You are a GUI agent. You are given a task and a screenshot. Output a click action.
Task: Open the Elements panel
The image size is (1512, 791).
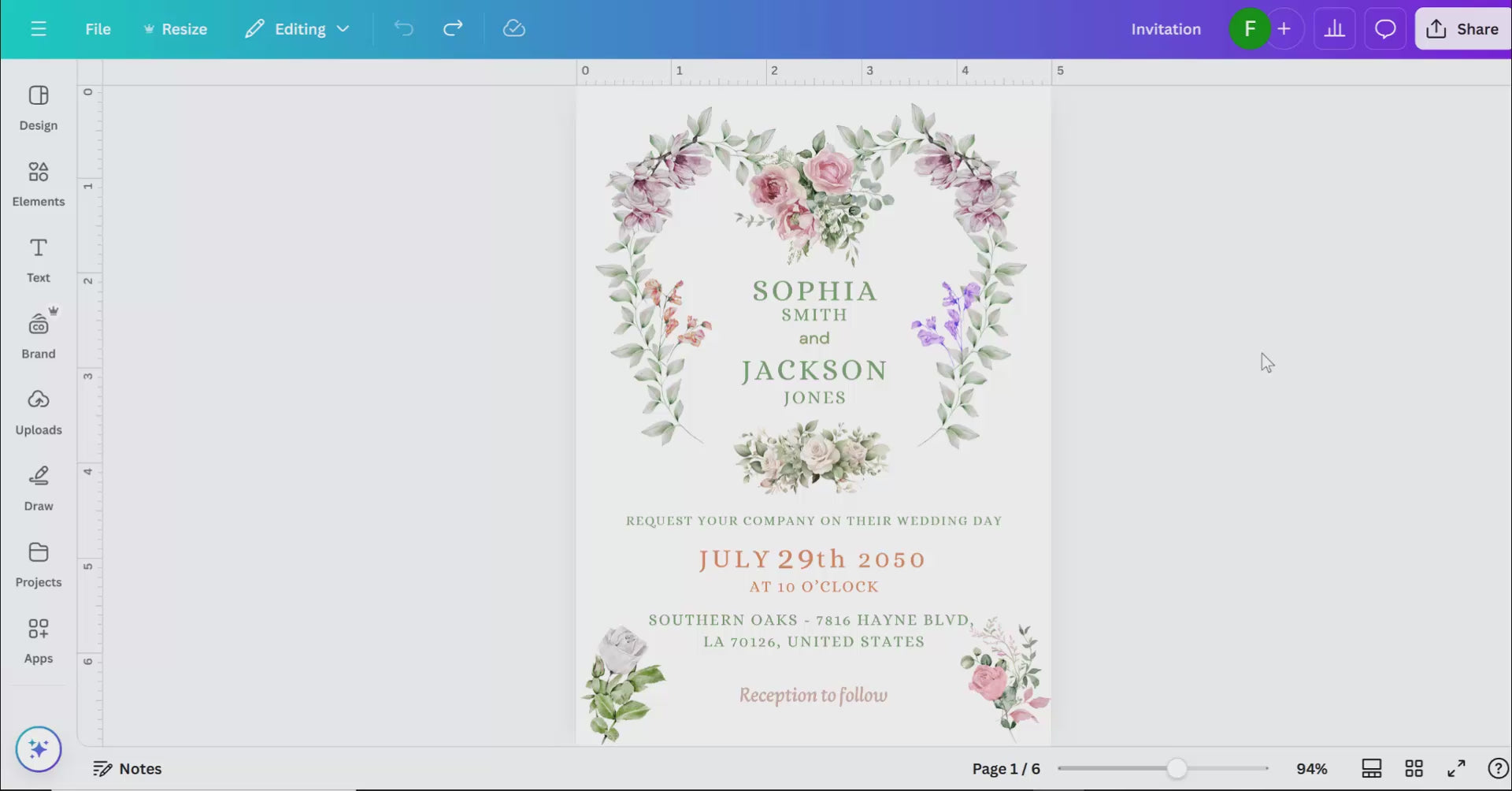click(38, 184)
